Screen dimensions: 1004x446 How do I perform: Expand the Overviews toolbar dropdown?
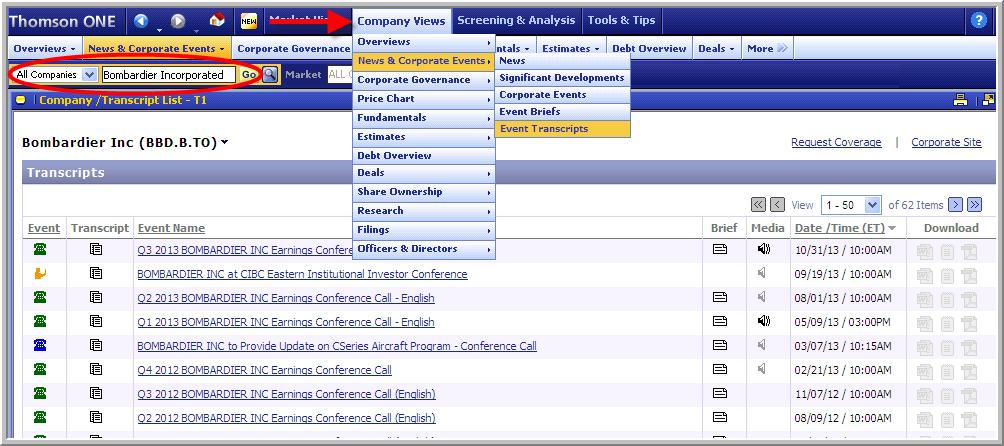click(44, 49)
